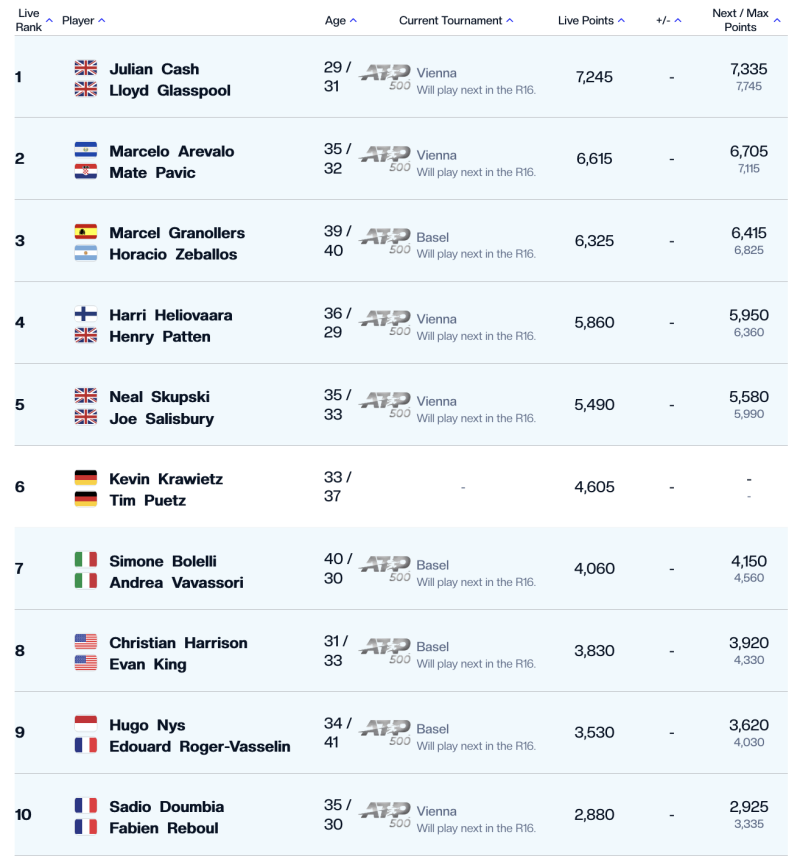Click the ATP 500 logo in rank 1 row
This screenshot has height=865, width=800.
pyautogui.click(x=385, y=76)
